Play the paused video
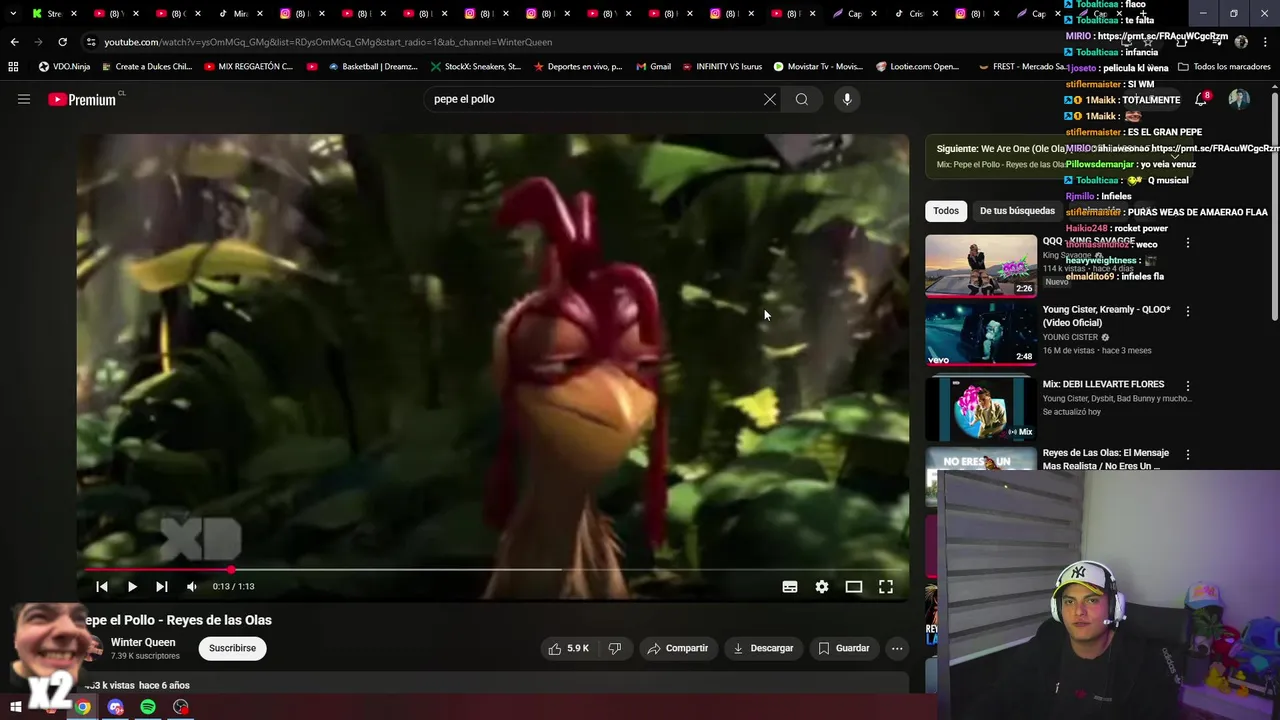This screenshot has width=1280, height=720. pos(132,587)
